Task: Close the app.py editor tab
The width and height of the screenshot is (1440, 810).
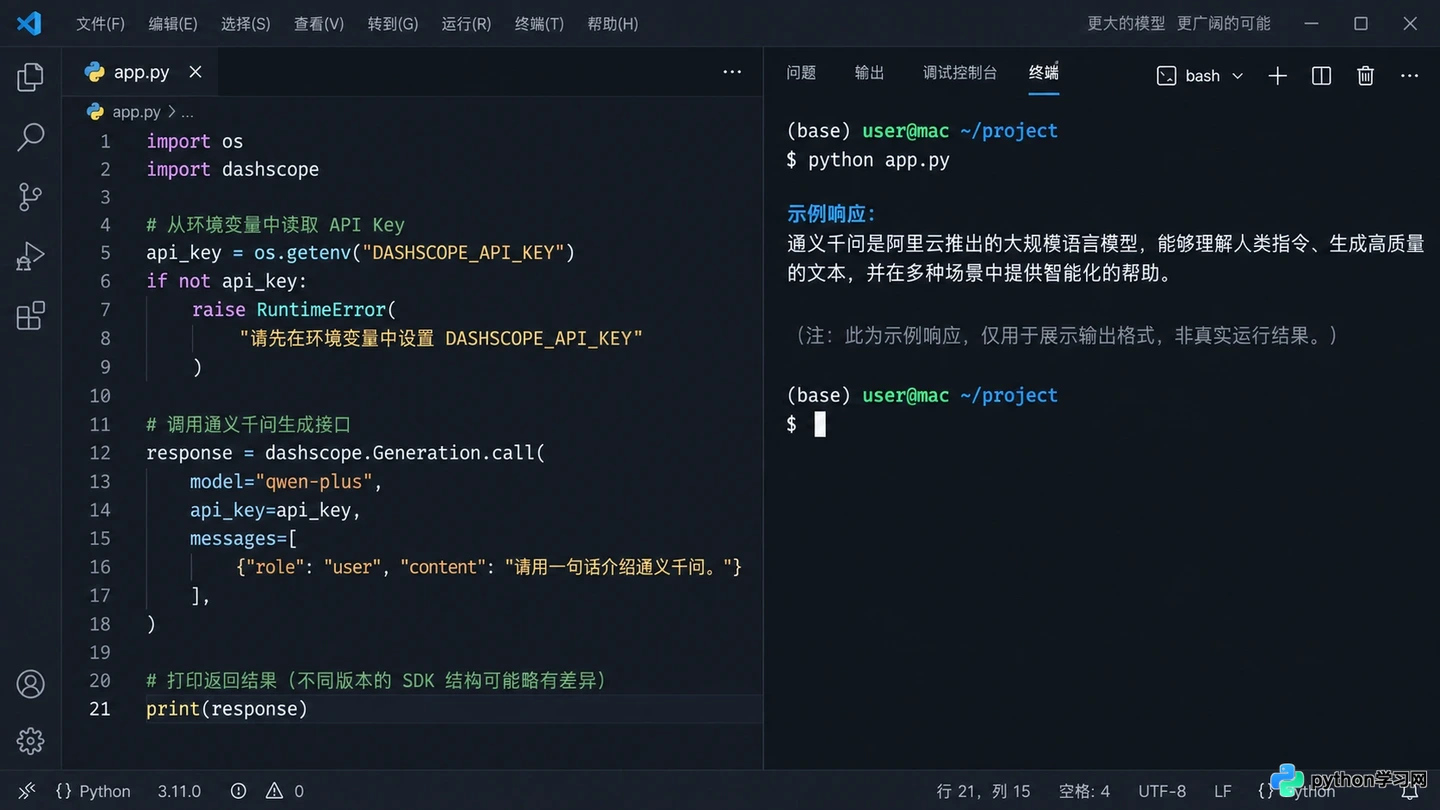Action: 195,72
